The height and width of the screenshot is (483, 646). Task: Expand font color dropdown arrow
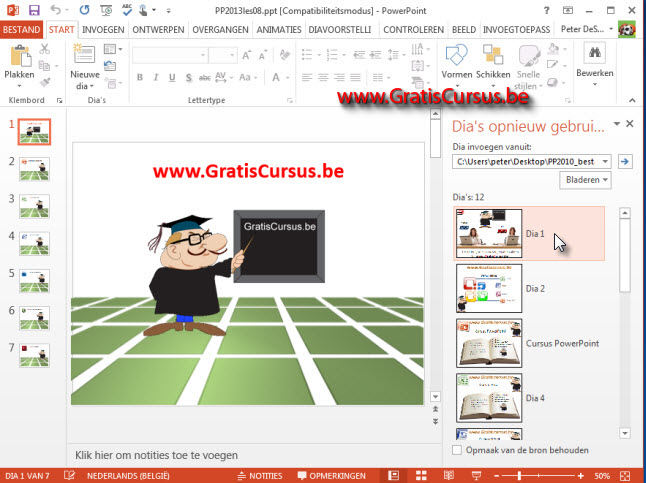287,77
